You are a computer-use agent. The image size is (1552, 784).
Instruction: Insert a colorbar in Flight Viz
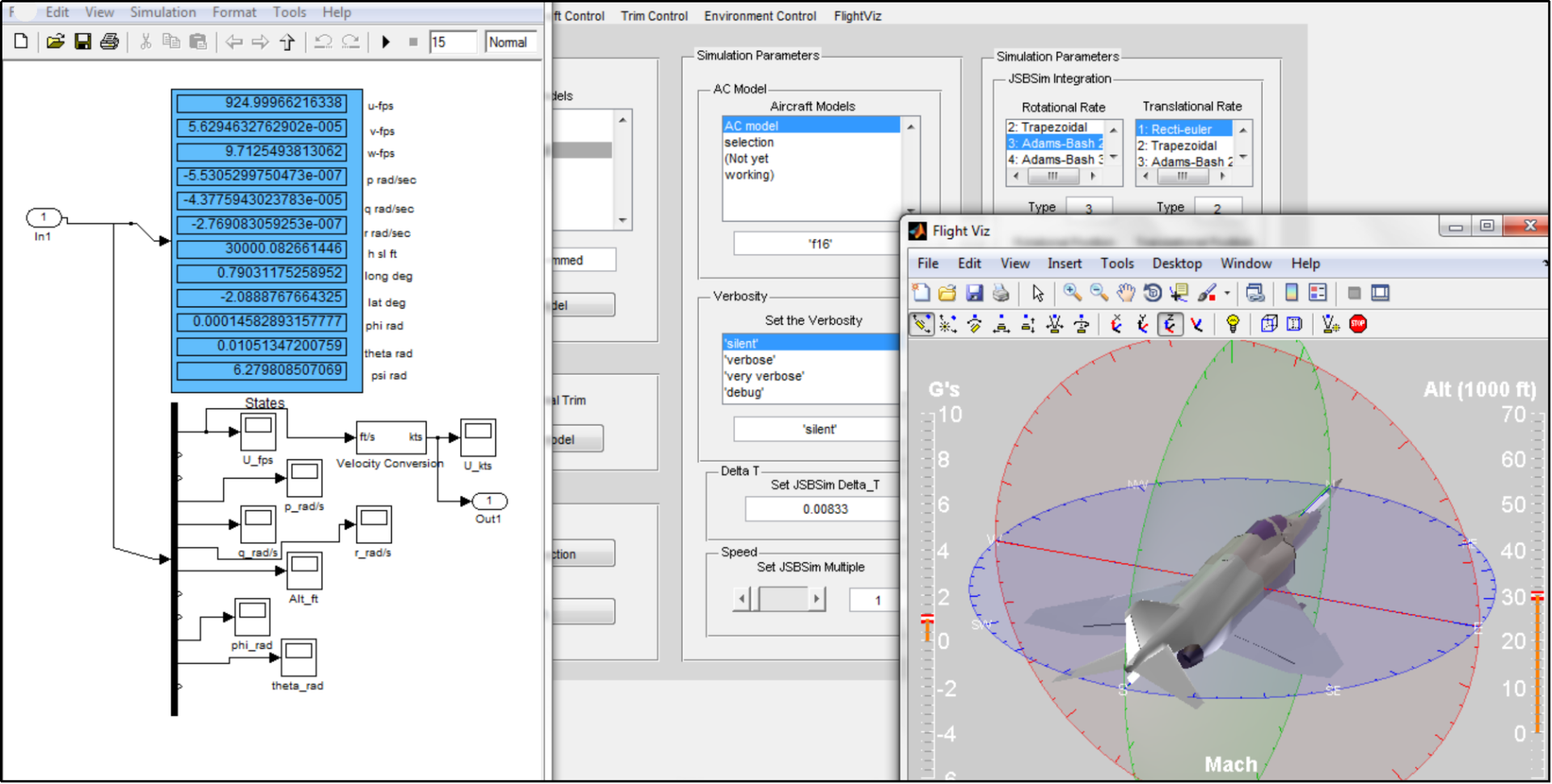pyautogui.click(x=1291, y=293)
